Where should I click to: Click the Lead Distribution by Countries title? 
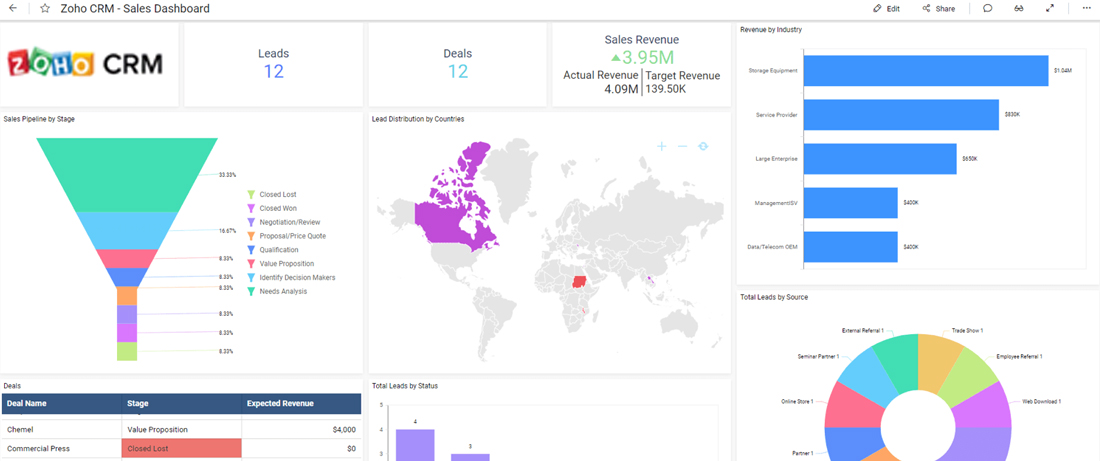(x=418, y=119)
